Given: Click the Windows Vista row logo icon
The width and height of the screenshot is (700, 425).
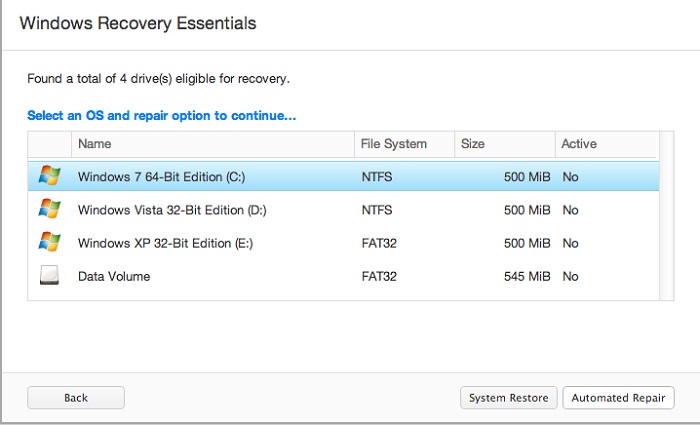Looking at the screenshot, I should tap(49, 210).
